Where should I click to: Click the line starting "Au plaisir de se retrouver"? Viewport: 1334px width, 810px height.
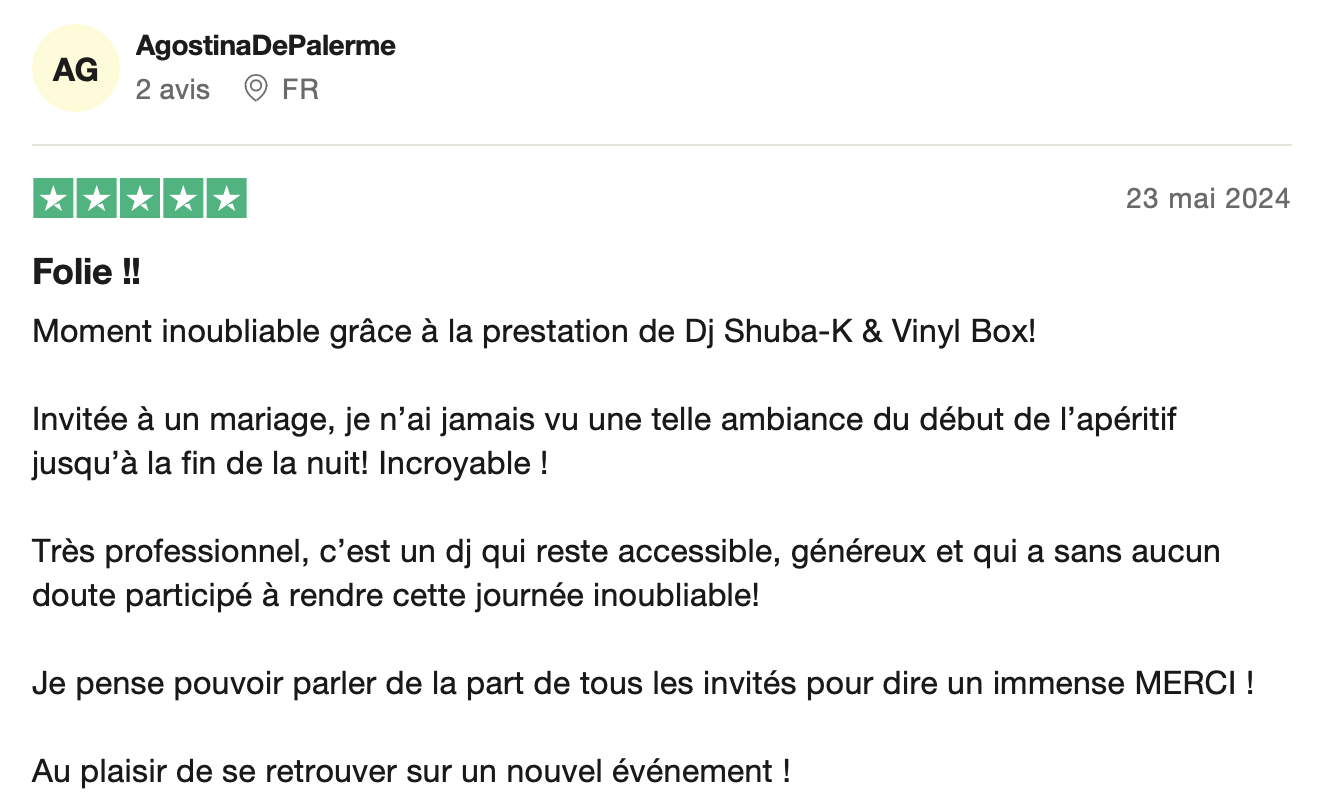point(411,772)
